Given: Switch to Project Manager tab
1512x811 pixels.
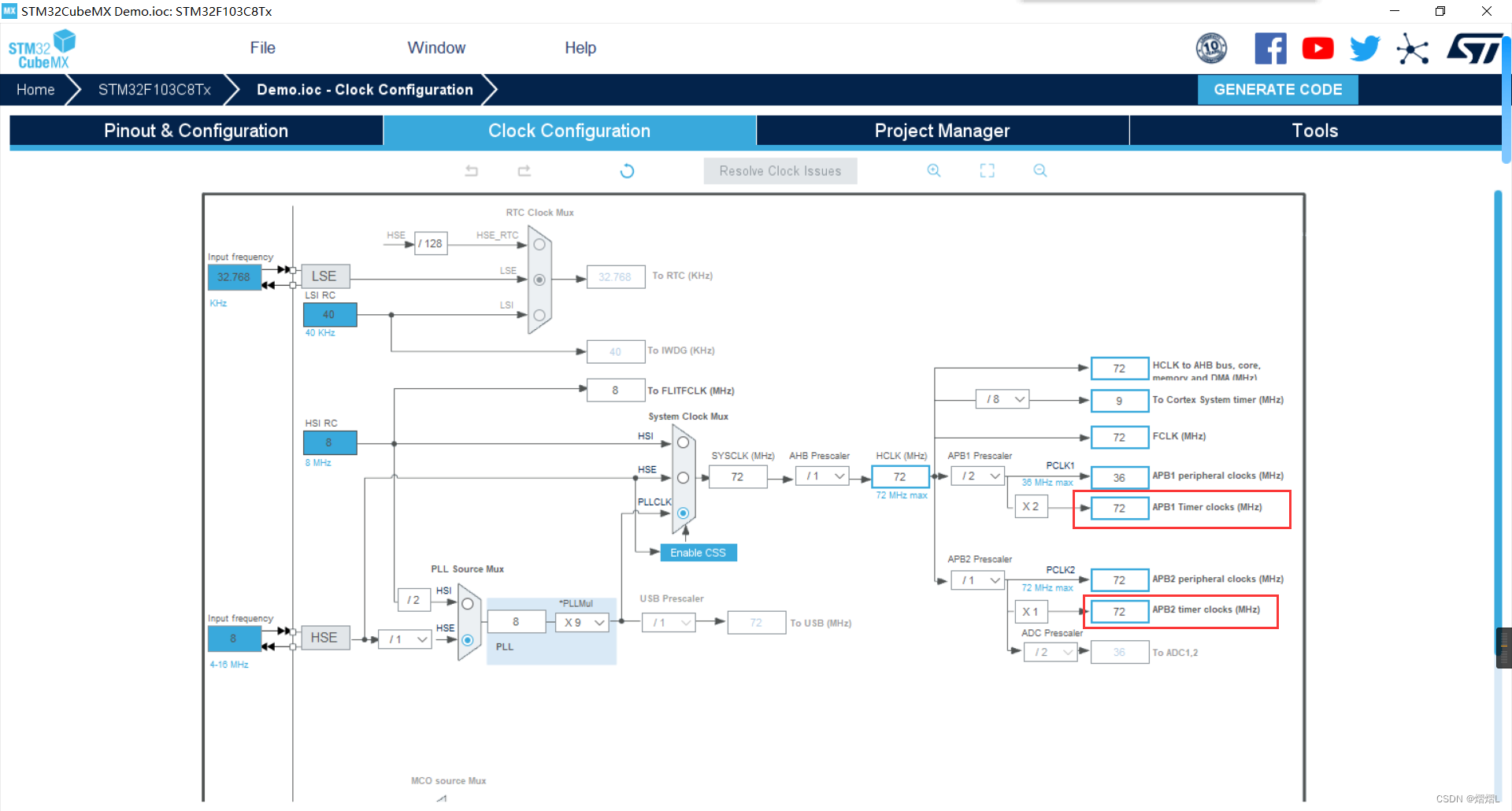Looking at the screenshot, I should point(943,131).
